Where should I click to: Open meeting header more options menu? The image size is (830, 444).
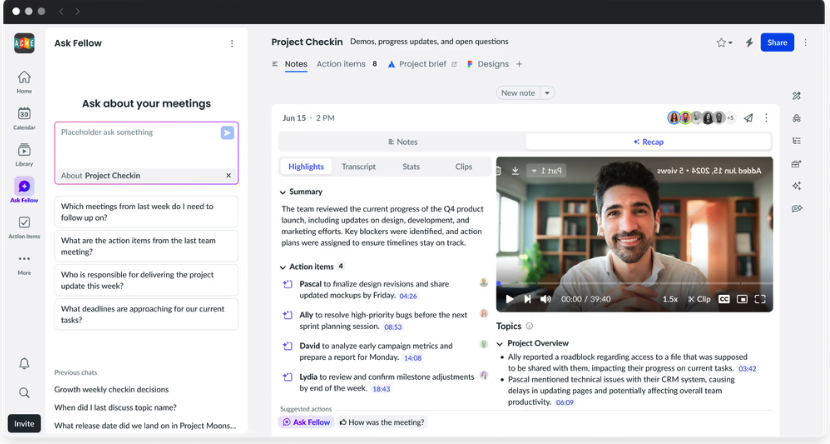click(x=805, y=42)
